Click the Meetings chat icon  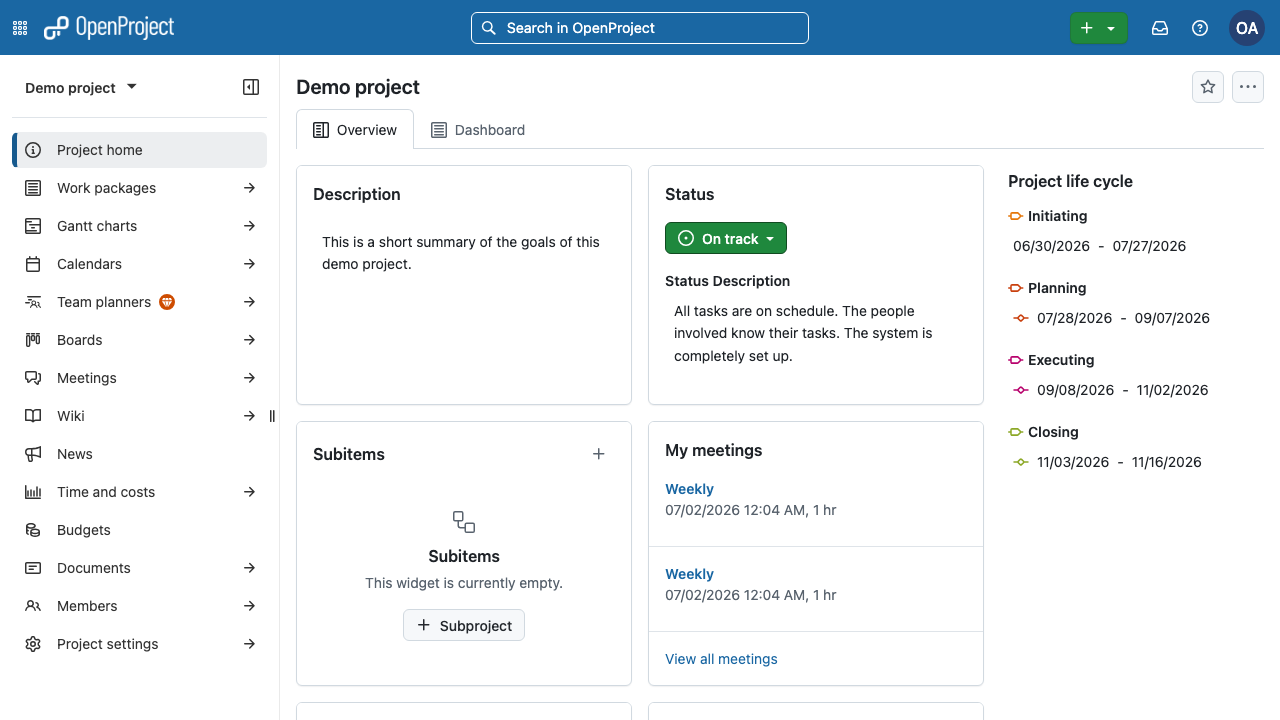[33, 378]
